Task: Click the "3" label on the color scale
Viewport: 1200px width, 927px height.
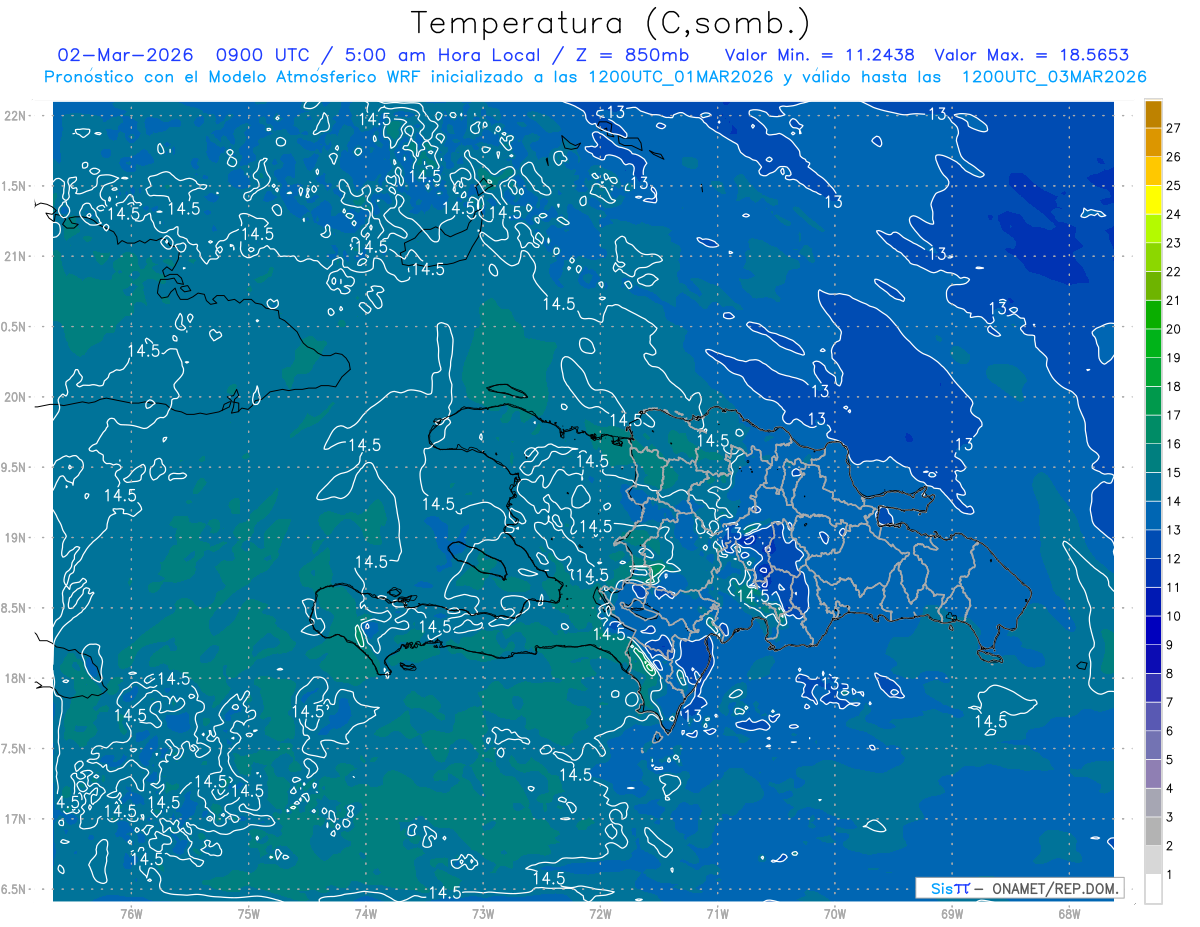Action: point(1169,817)
